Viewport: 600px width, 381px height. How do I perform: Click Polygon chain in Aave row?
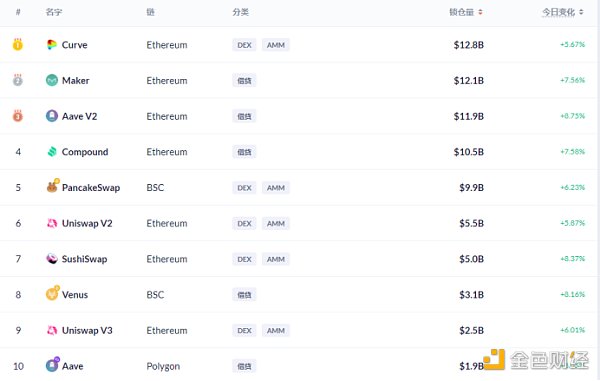(x=163, y=366)
